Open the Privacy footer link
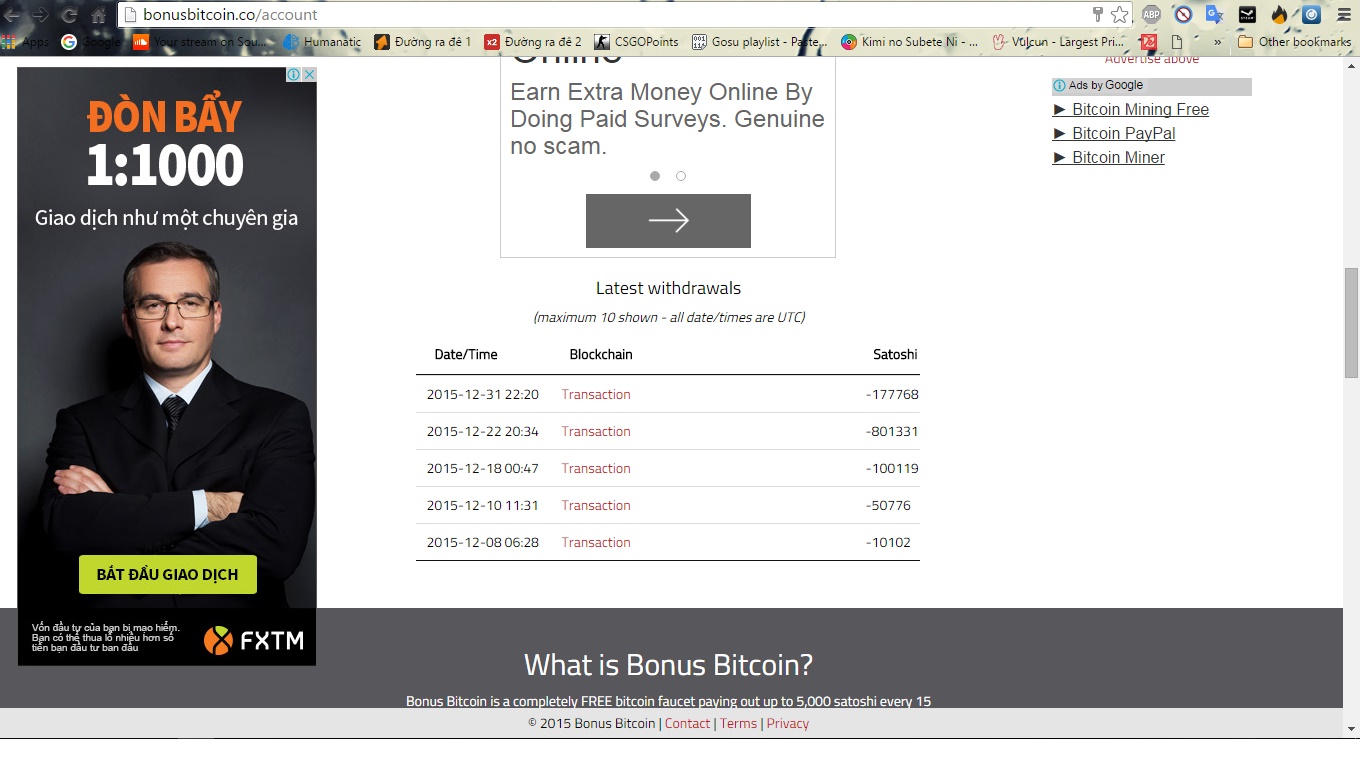The image size is (1366, 768). (788, 724)
